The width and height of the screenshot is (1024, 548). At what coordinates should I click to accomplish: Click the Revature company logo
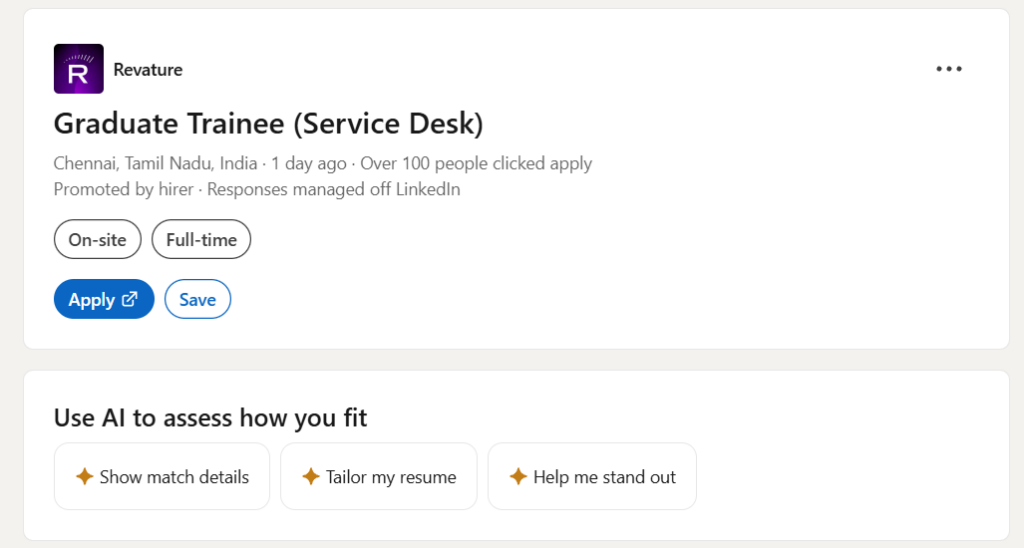point(78,69)
